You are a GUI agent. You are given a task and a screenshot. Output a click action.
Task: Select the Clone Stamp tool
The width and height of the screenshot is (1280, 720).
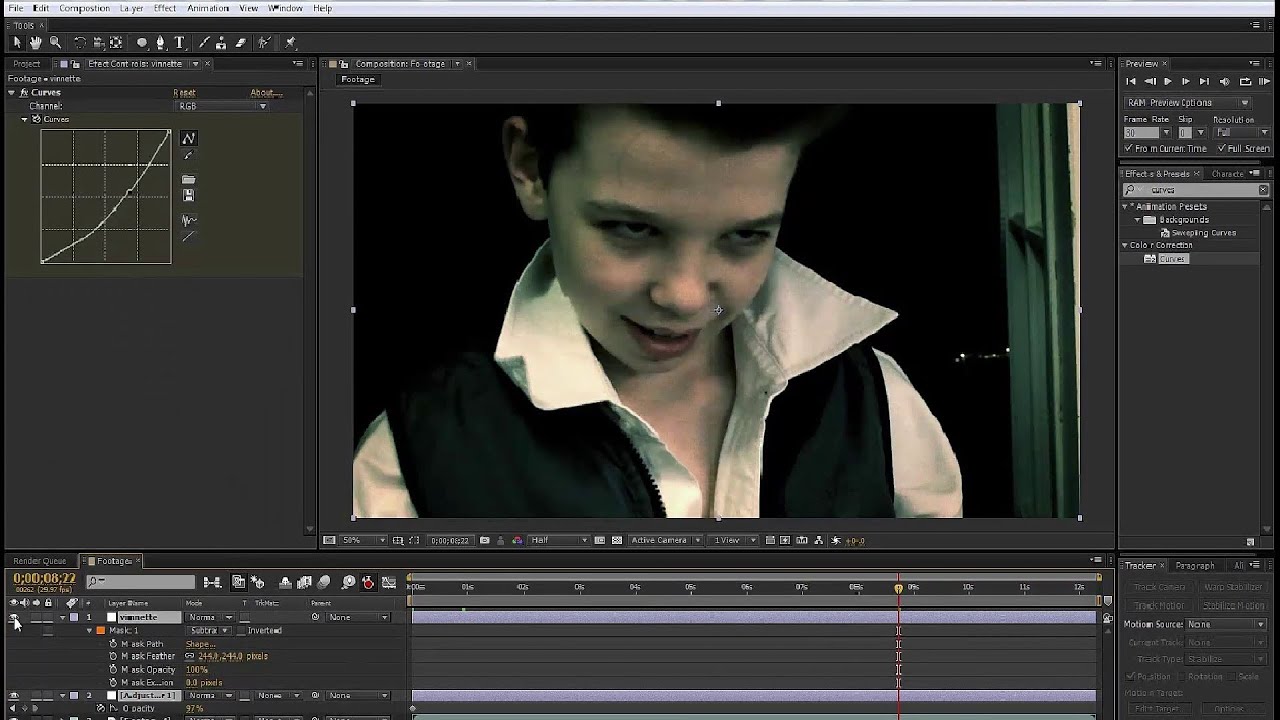(222, 42)
